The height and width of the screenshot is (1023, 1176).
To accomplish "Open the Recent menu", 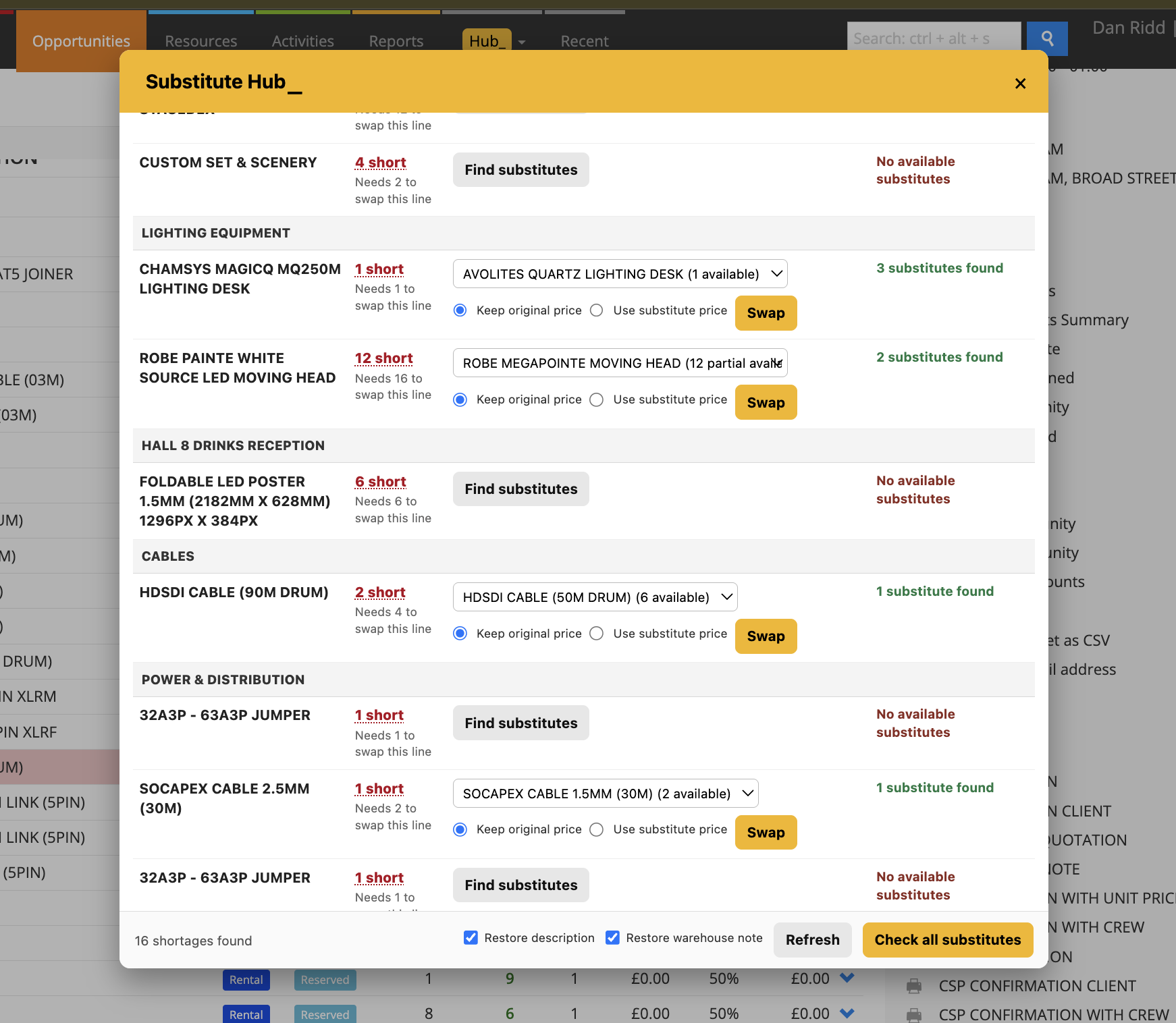I will pyautogui.click(x=585, y=41).
